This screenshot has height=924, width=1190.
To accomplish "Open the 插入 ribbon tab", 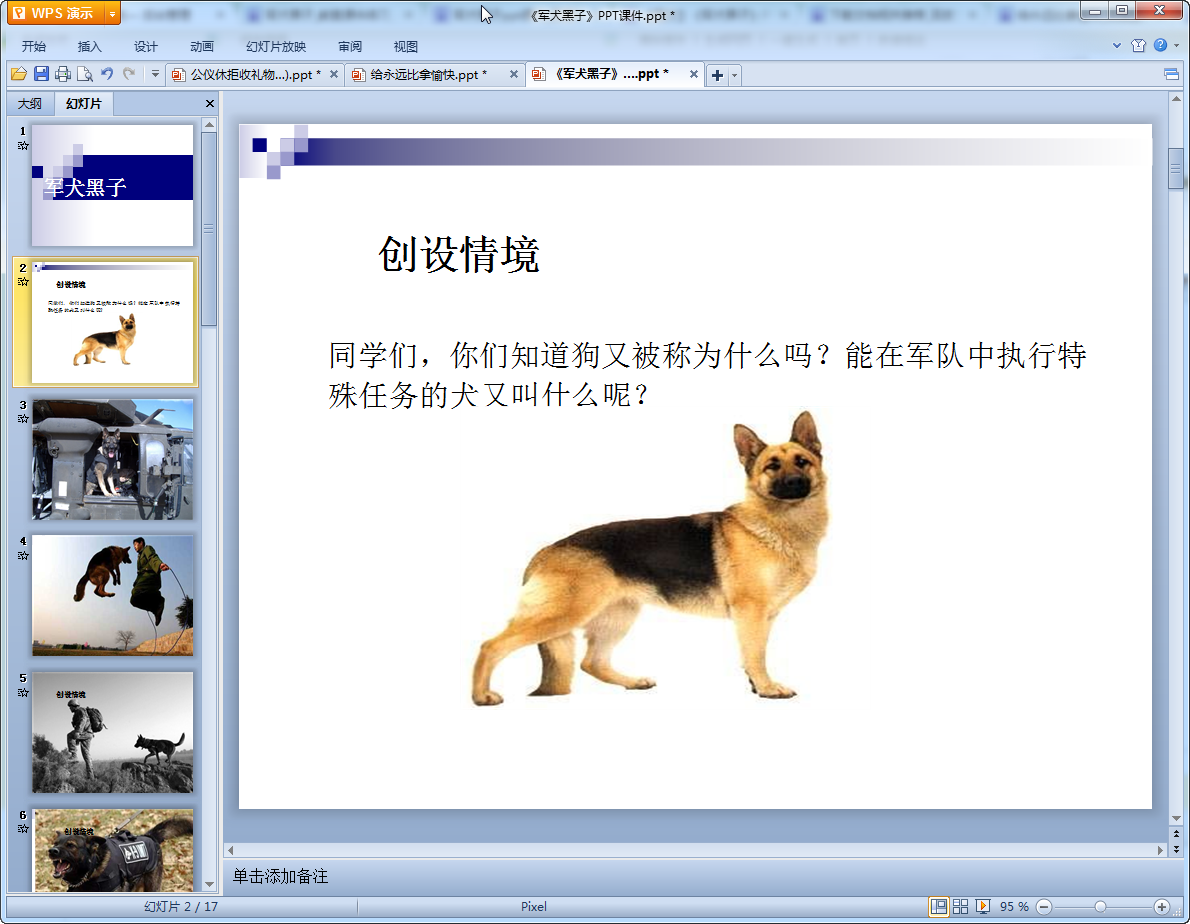I will tap(90, 46).
